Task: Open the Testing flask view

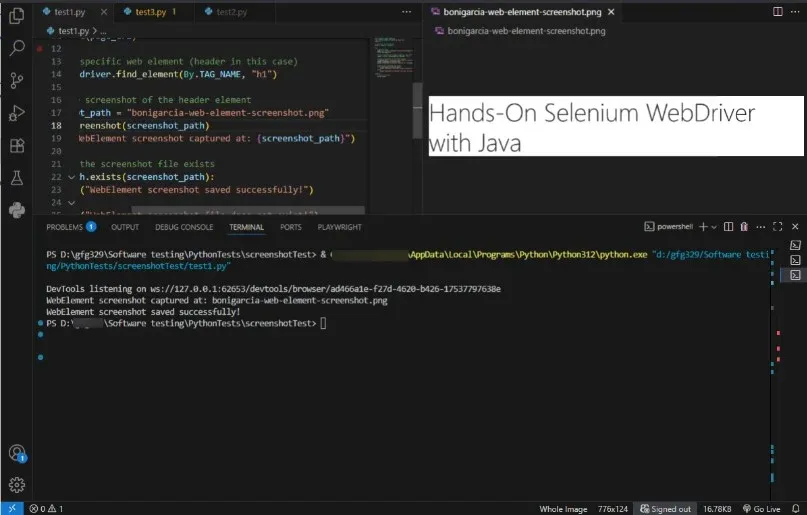Action: click(16, 178)
